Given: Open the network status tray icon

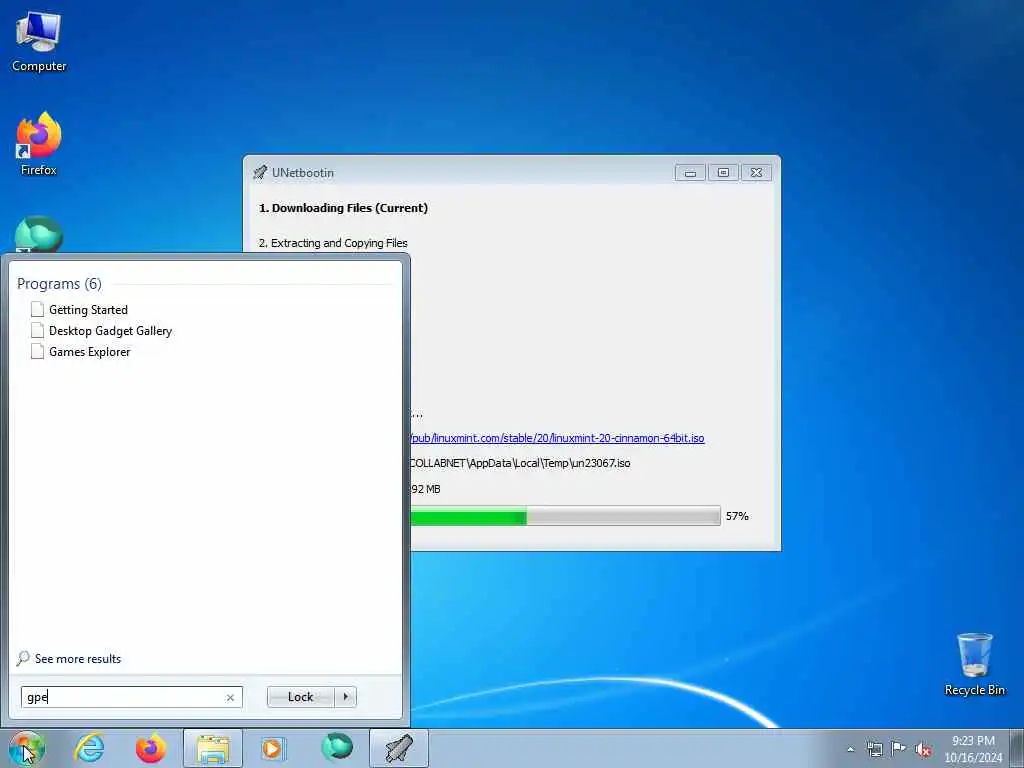Looking at the screenshot, I should click(x=874, y=749).
